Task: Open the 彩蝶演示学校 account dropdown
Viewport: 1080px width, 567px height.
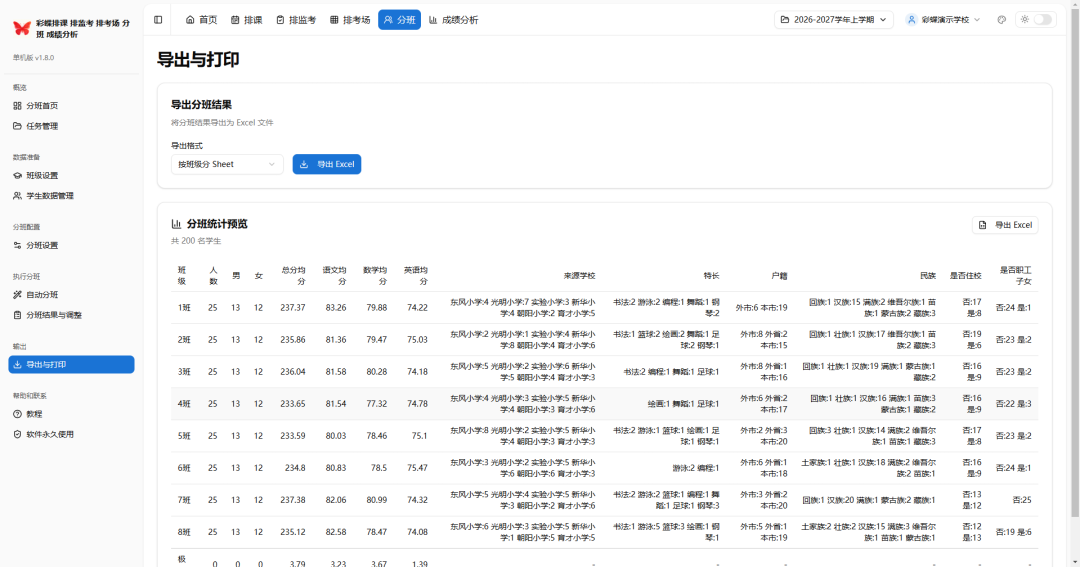Action: (943, 20)
